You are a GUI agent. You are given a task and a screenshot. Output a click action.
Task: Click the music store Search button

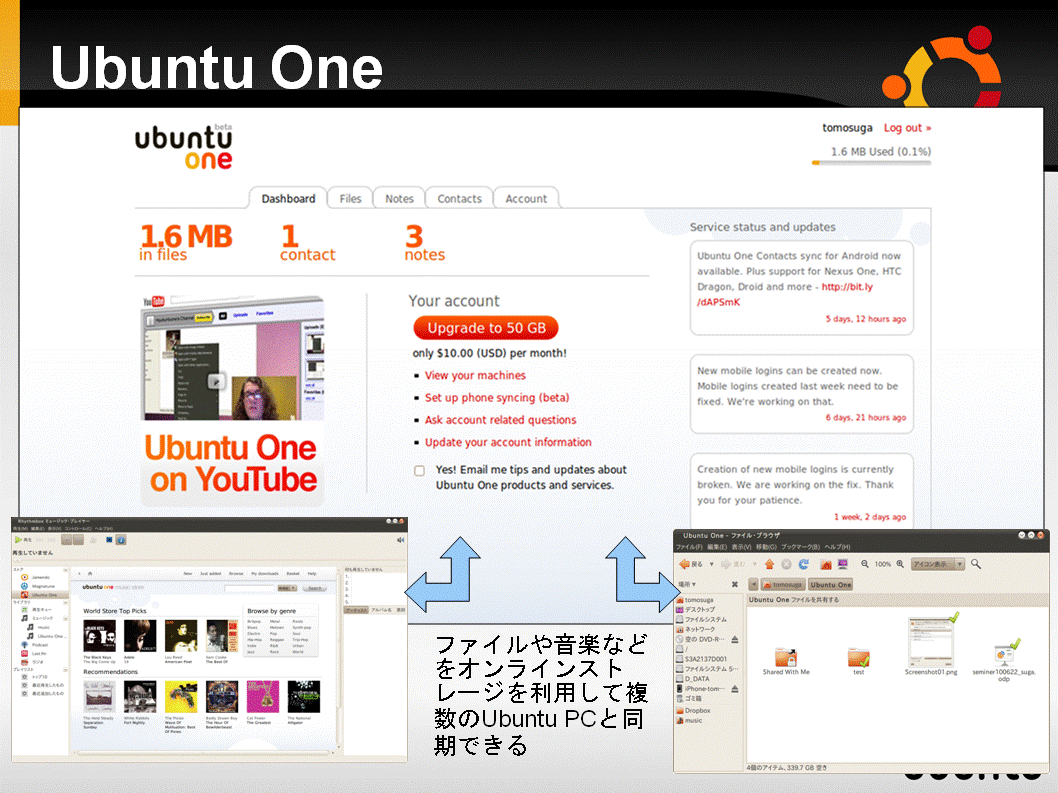click(x=314, y=589)
